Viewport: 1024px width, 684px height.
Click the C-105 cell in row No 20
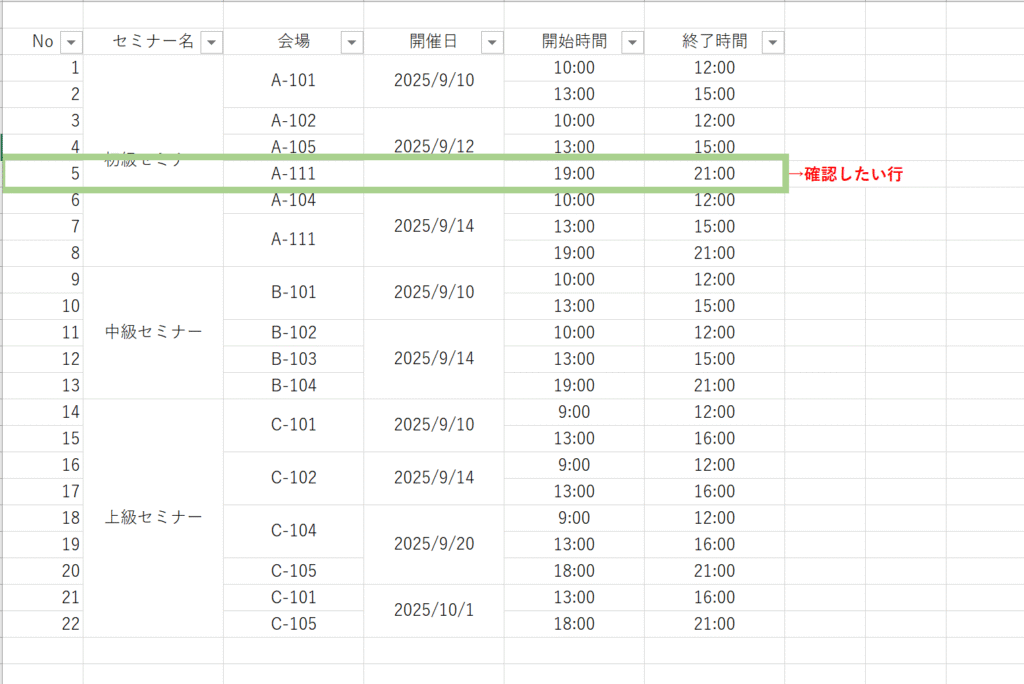click(x=293, y=571)
